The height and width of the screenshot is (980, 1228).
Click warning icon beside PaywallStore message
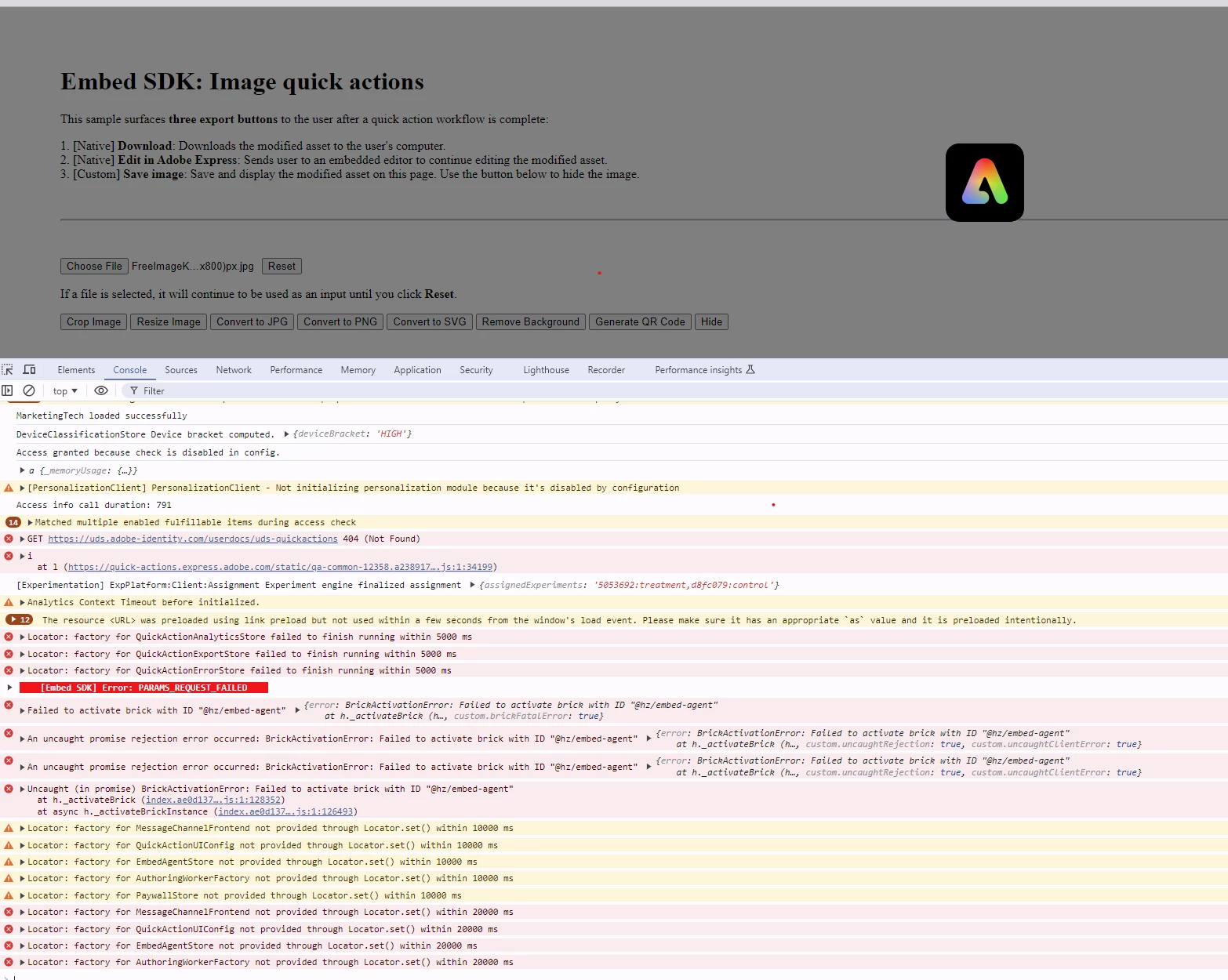click(x=9, y=896)
